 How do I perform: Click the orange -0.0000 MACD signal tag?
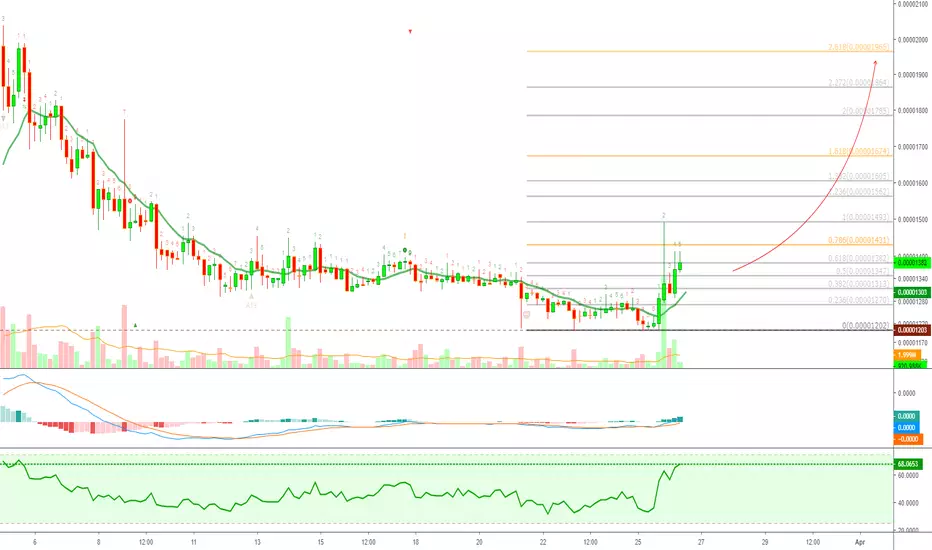pyautogui.click(x=907, y=439)
